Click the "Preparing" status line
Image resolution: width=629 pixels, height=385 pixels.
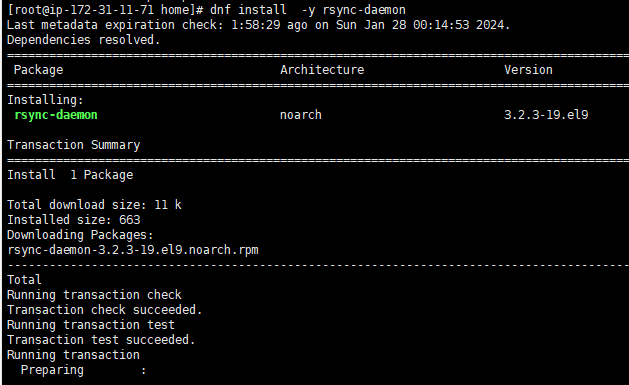[83, 370]
